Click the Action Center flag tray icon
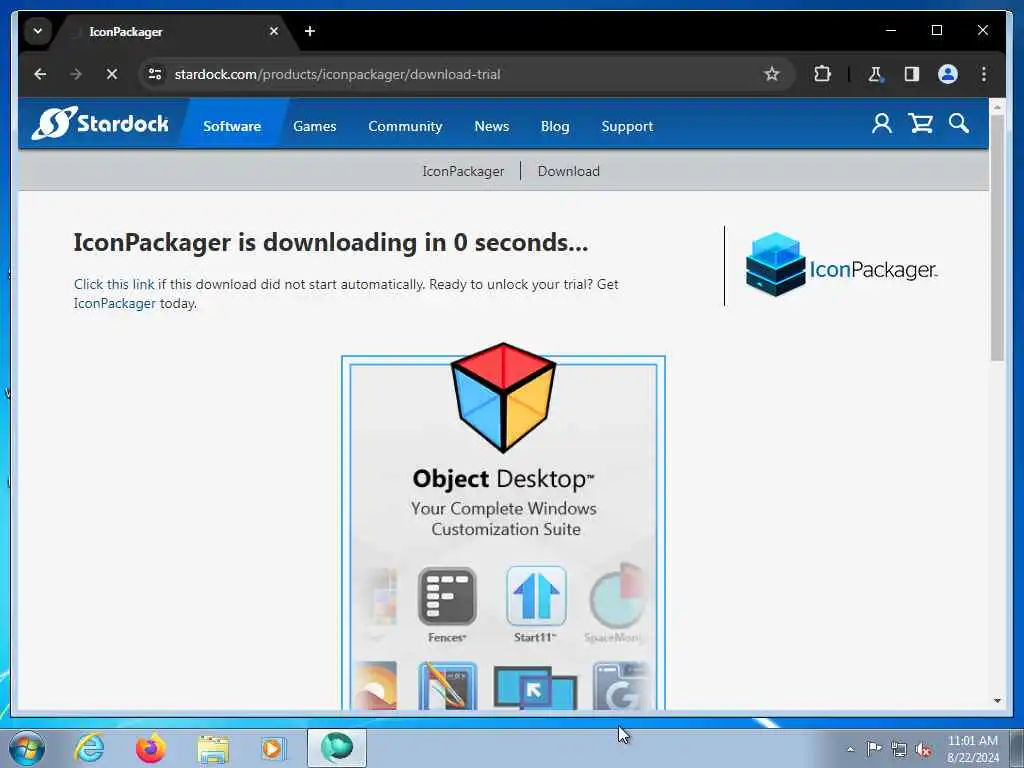The height and width of the screenshot is (768, 1024). coord(874,748)
